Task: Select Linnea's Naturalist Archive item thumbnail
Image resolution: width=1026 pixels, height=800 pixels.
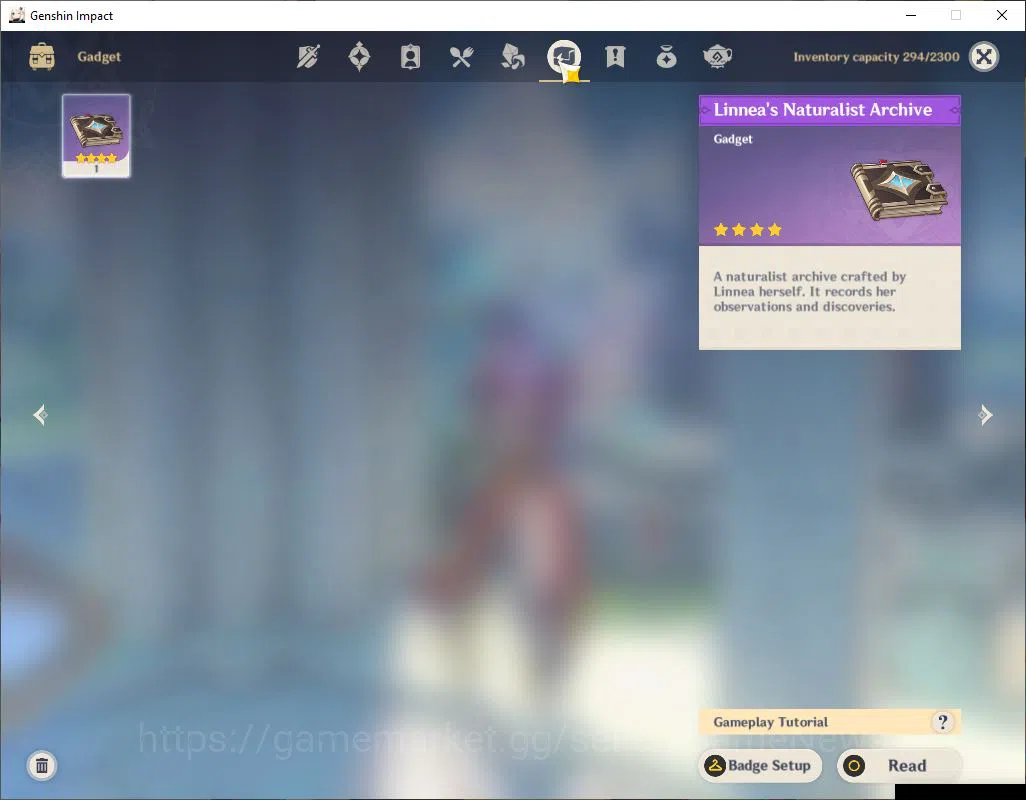Action: 96,135
